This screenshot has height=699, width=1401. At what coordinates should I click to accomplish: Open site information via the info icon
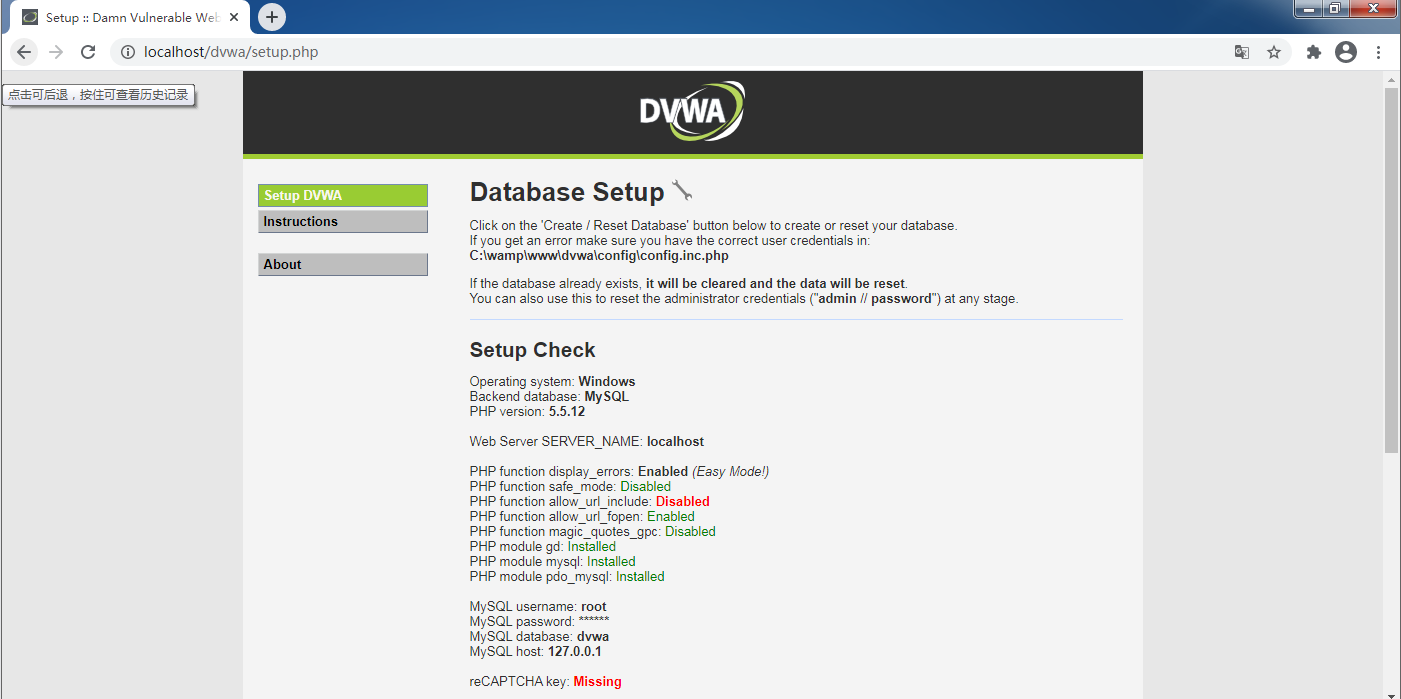coord(126,51)
